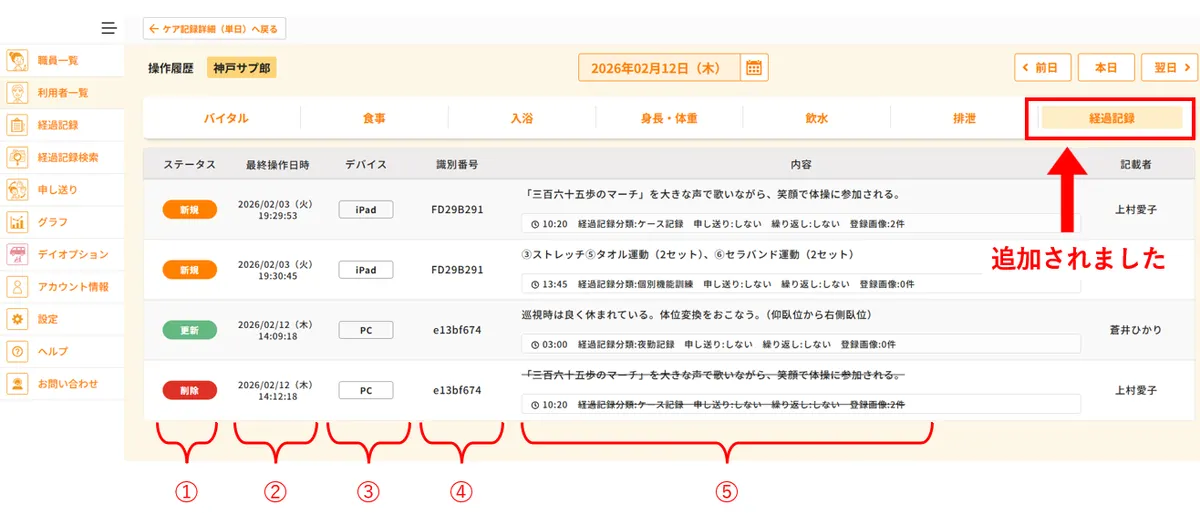Click the 2026年02月12日 date field
Viewport: 1200px width, 513px height.
click(660, 68)
